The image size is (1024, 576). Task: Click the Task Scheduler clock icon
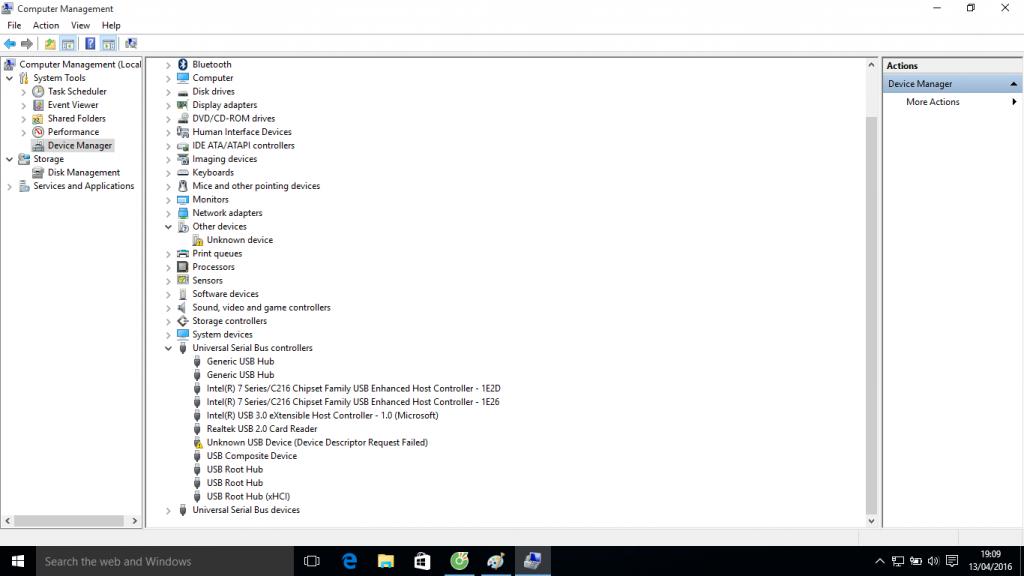[x=39, y=91]
